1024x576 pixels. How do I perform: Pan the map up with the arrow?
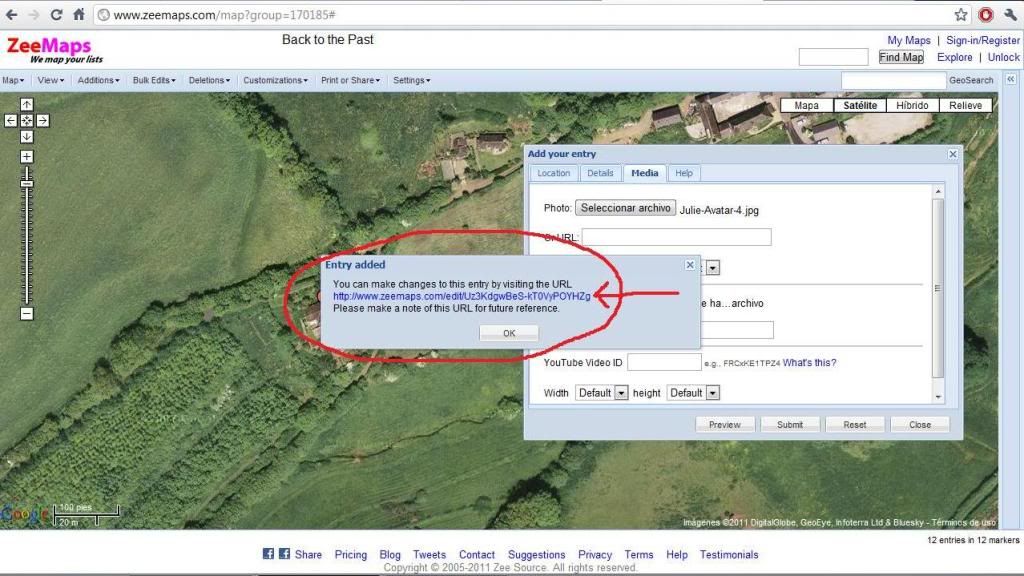[x=27, y=105]
